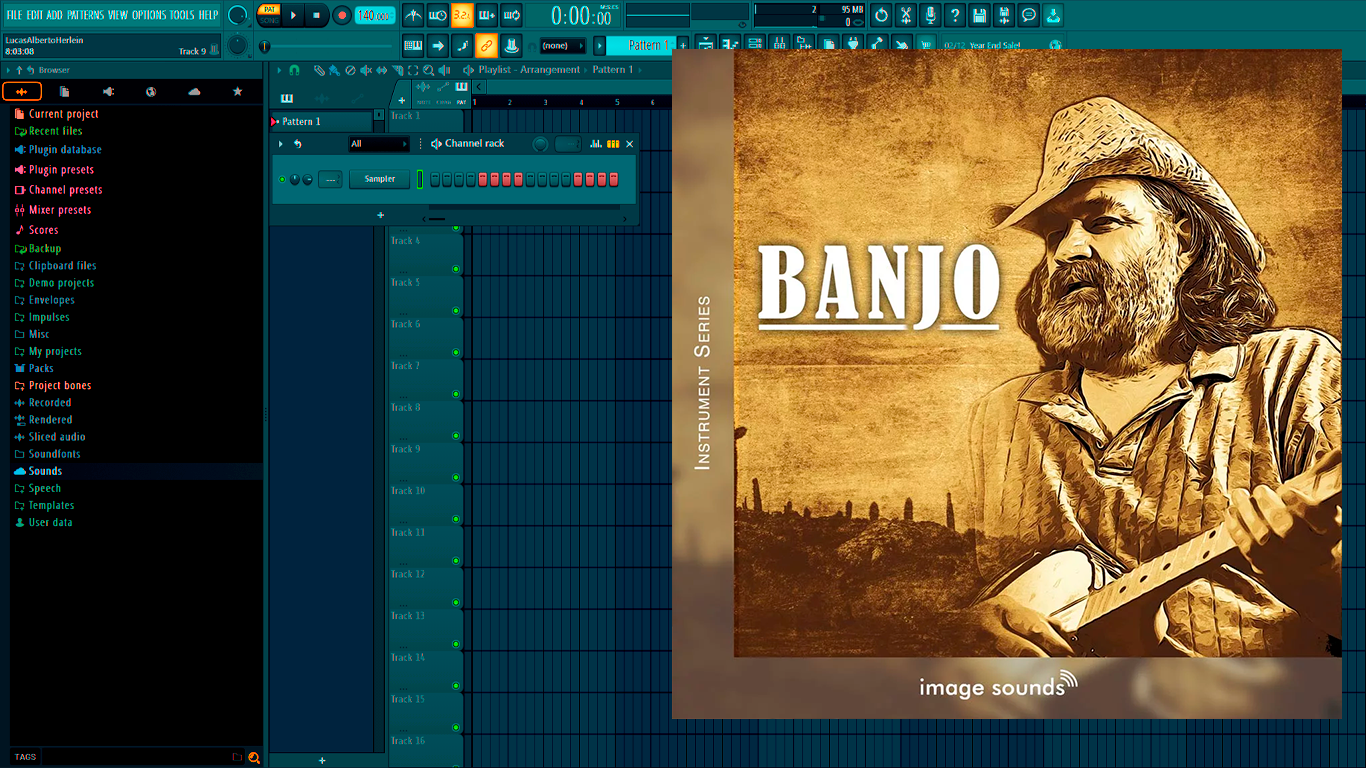1366x768 pixels.
Task: Open the Pattern 1 selector in toolbar
Action: (642, 45)
